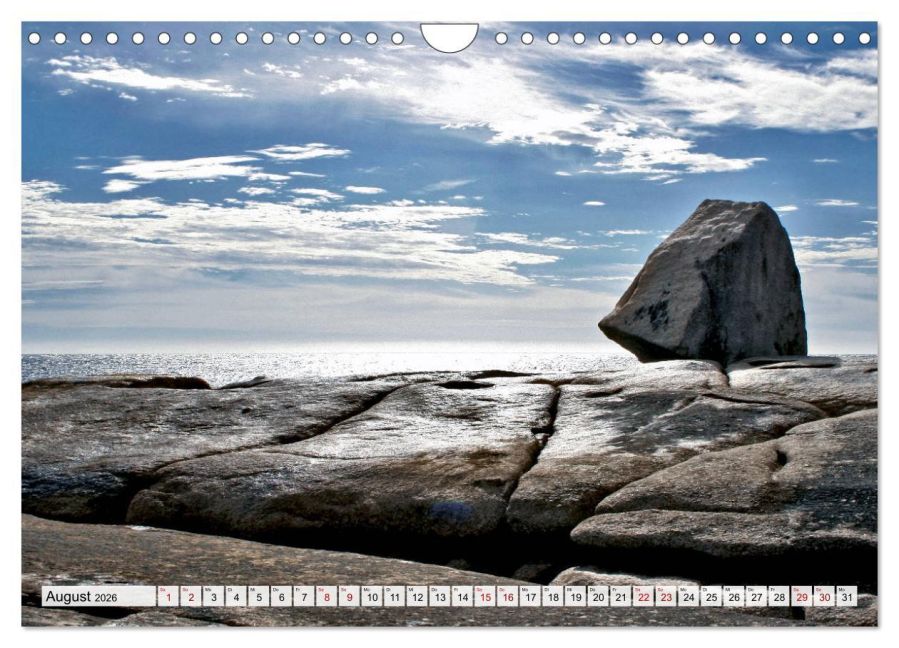Click red Saturday date cell 22

coord(643,596)
